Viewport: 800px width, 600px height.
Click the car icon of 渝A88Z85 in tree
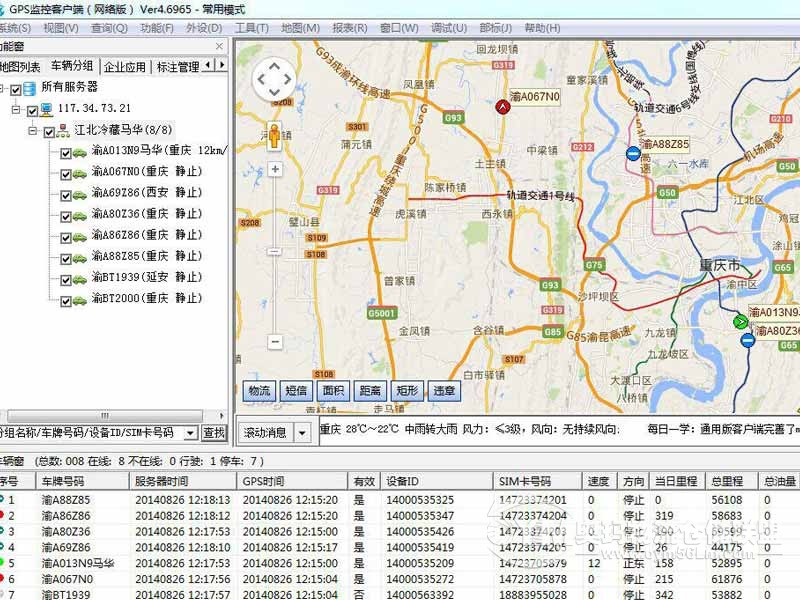coord(80,258)
